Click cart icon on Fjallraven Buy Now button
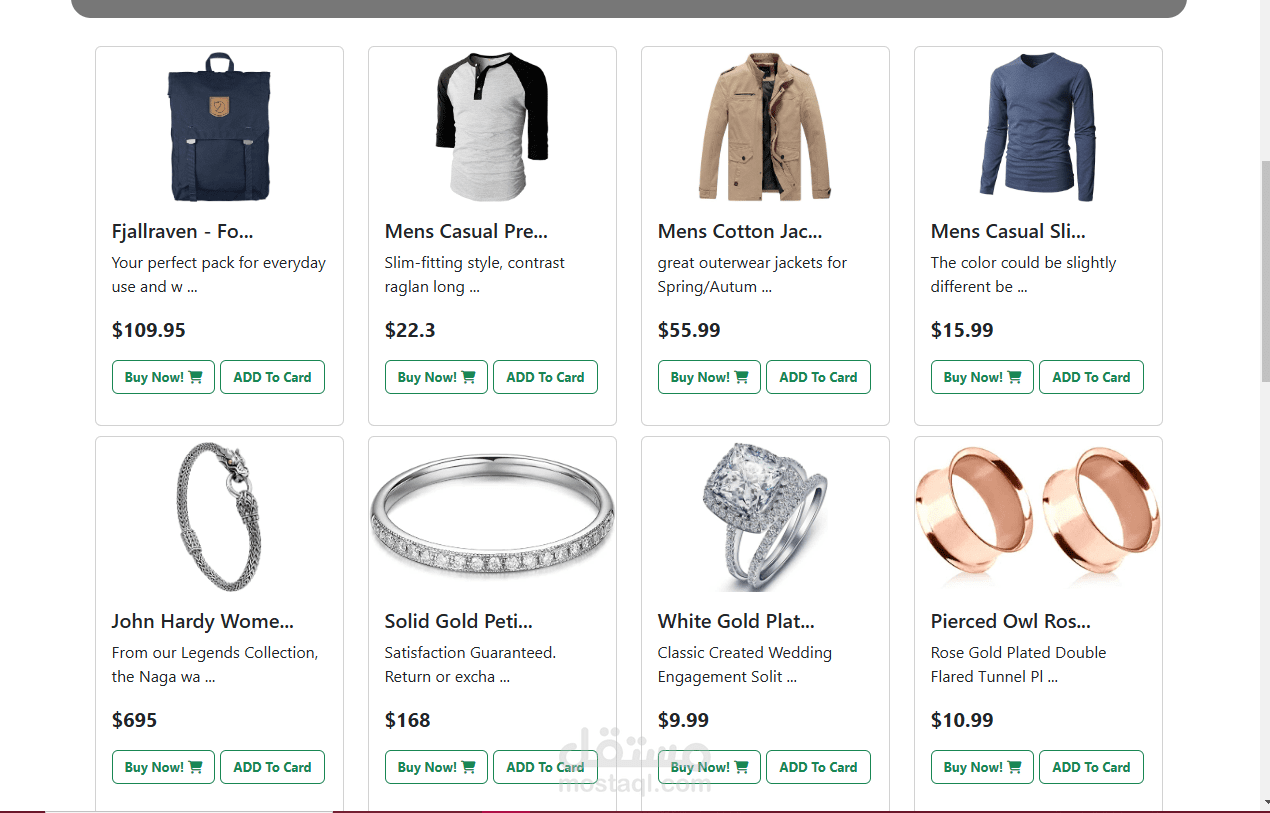1270x813 pixels. coord(195,377)
